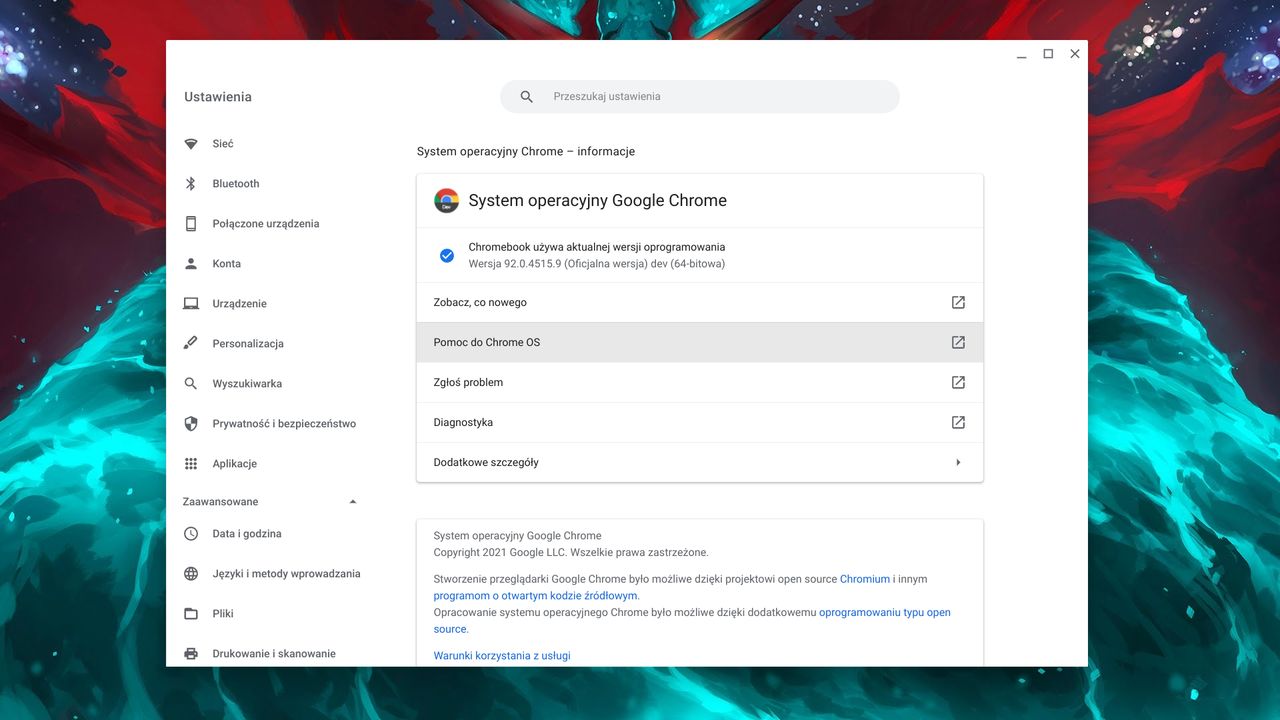Click the external link icon for Pomoc do Chrome OS

[958, 342]
